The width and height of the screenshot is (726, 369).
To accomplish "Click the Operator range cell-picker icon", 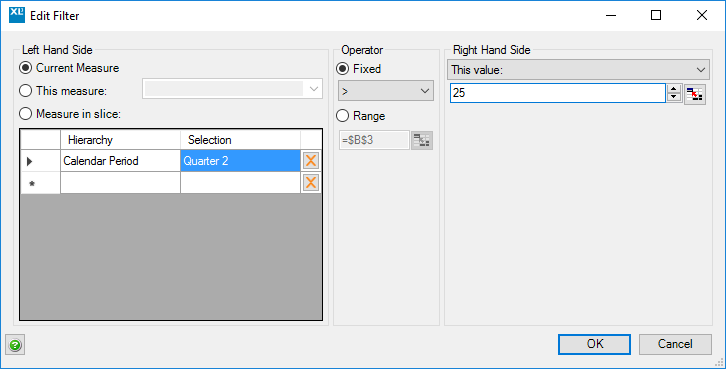I will point(422,140).
